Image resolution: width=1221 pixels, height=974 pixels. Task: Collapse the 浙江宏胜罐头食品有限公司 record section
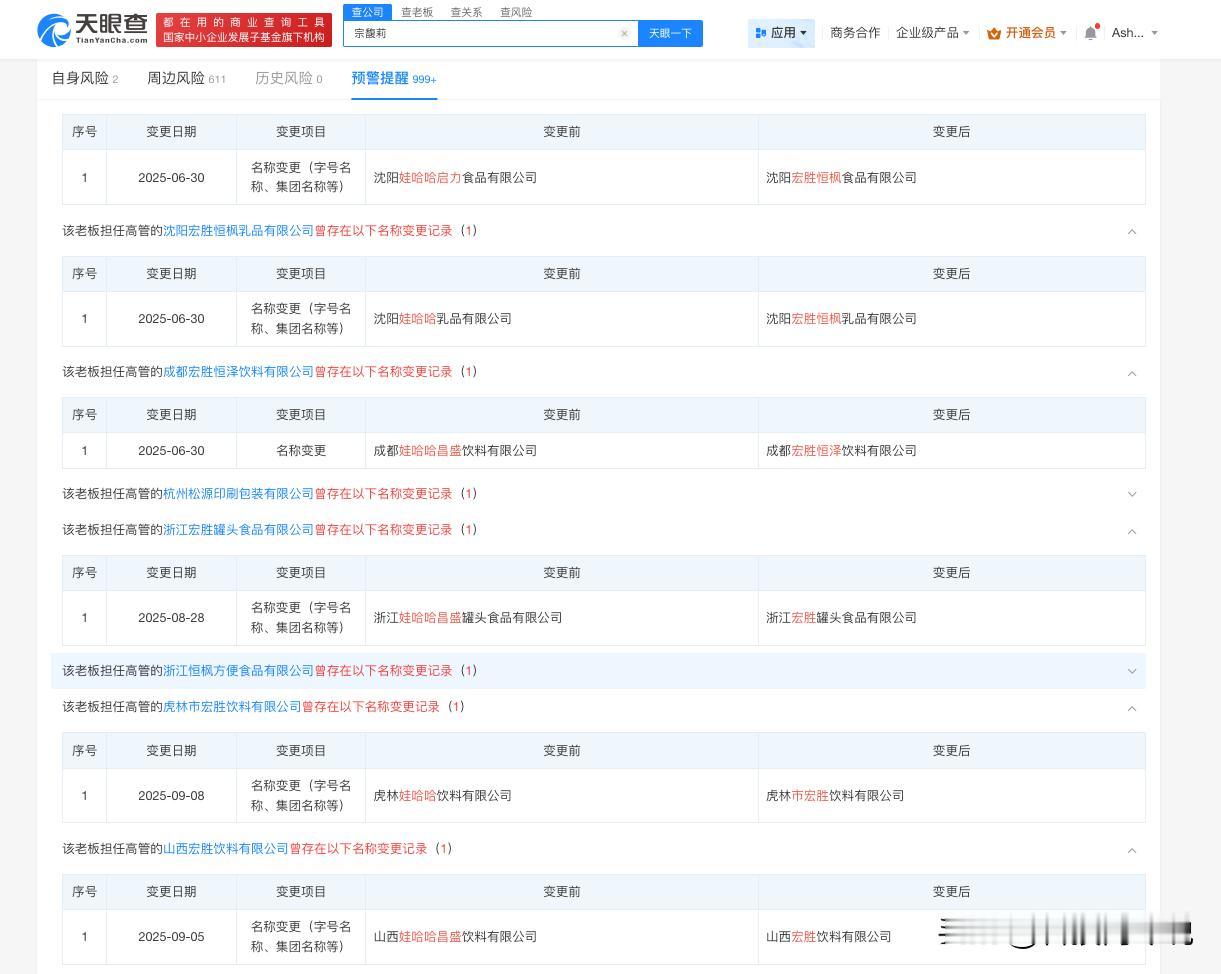(x=1132, y=531)
